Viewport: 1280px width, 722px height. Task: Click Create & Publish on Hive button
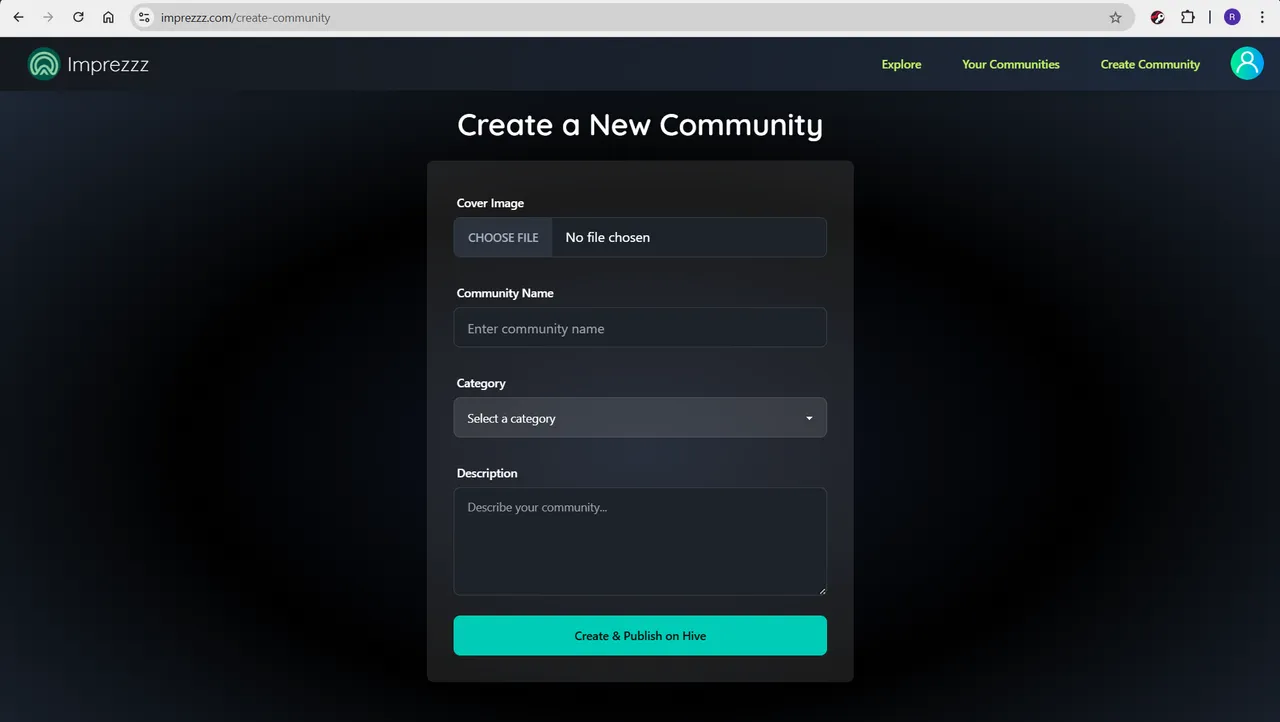(640, 636)
